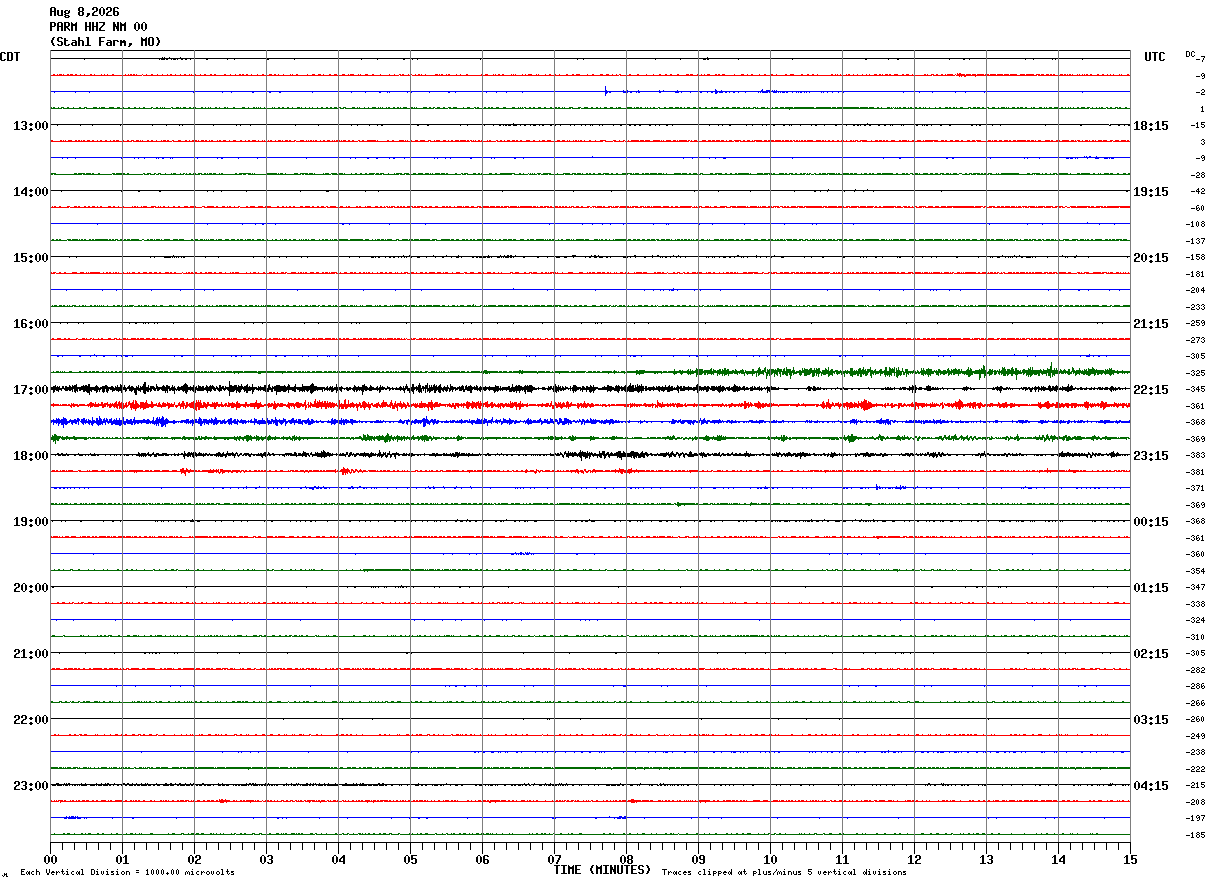Screen dimensions: 1210x886
Task: Click the traces clipped footnote text
Action: point(784,873)
